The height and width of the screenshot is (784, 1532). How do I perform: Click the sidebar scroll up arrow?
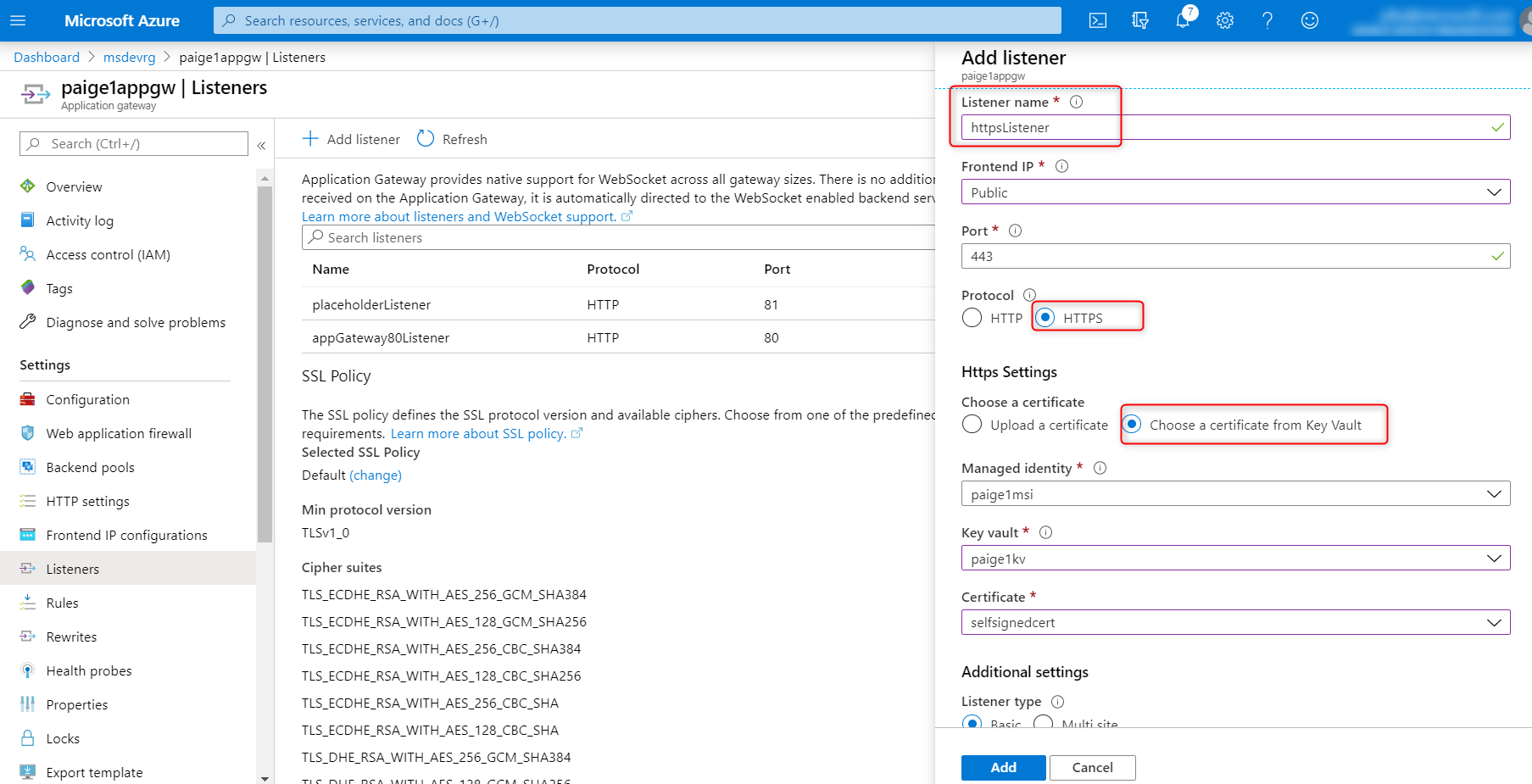(x=265, y=178)
